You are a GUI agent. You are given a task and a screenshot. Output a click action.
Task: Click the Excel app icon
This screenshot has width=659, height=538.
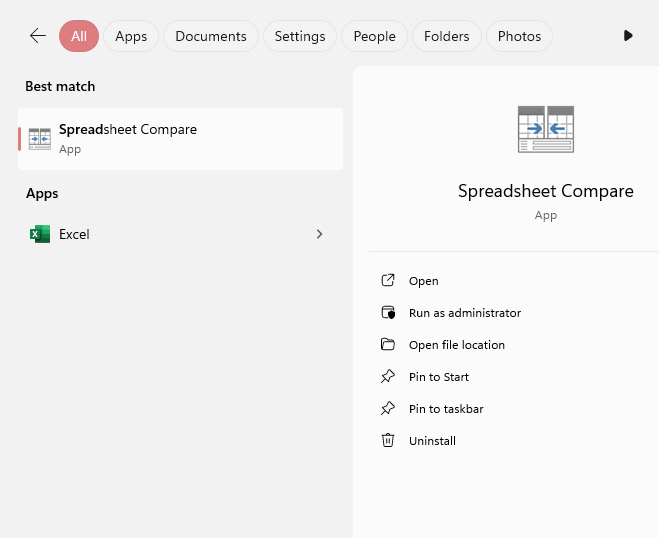40,234
